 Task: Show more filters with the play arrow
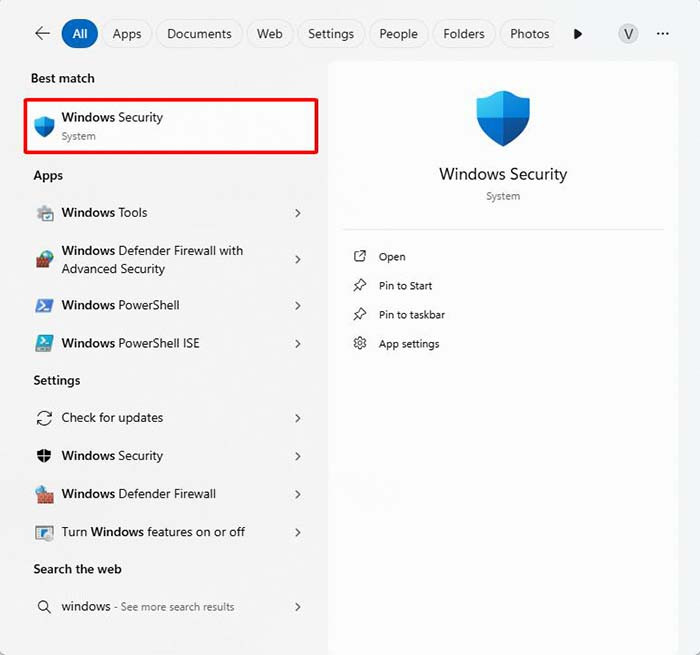[577, 34]
